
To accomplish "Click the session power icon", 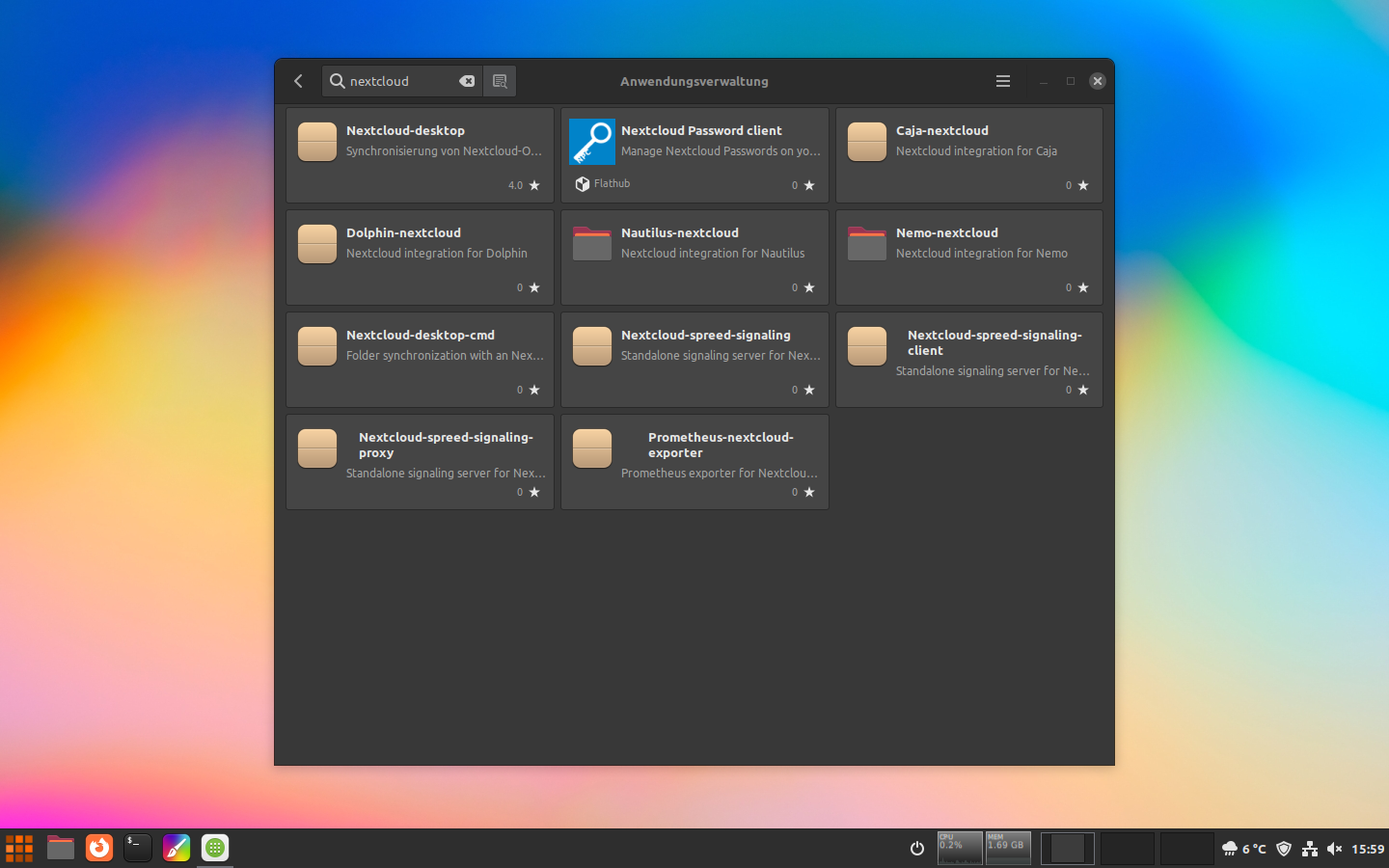I will [916, 849].
